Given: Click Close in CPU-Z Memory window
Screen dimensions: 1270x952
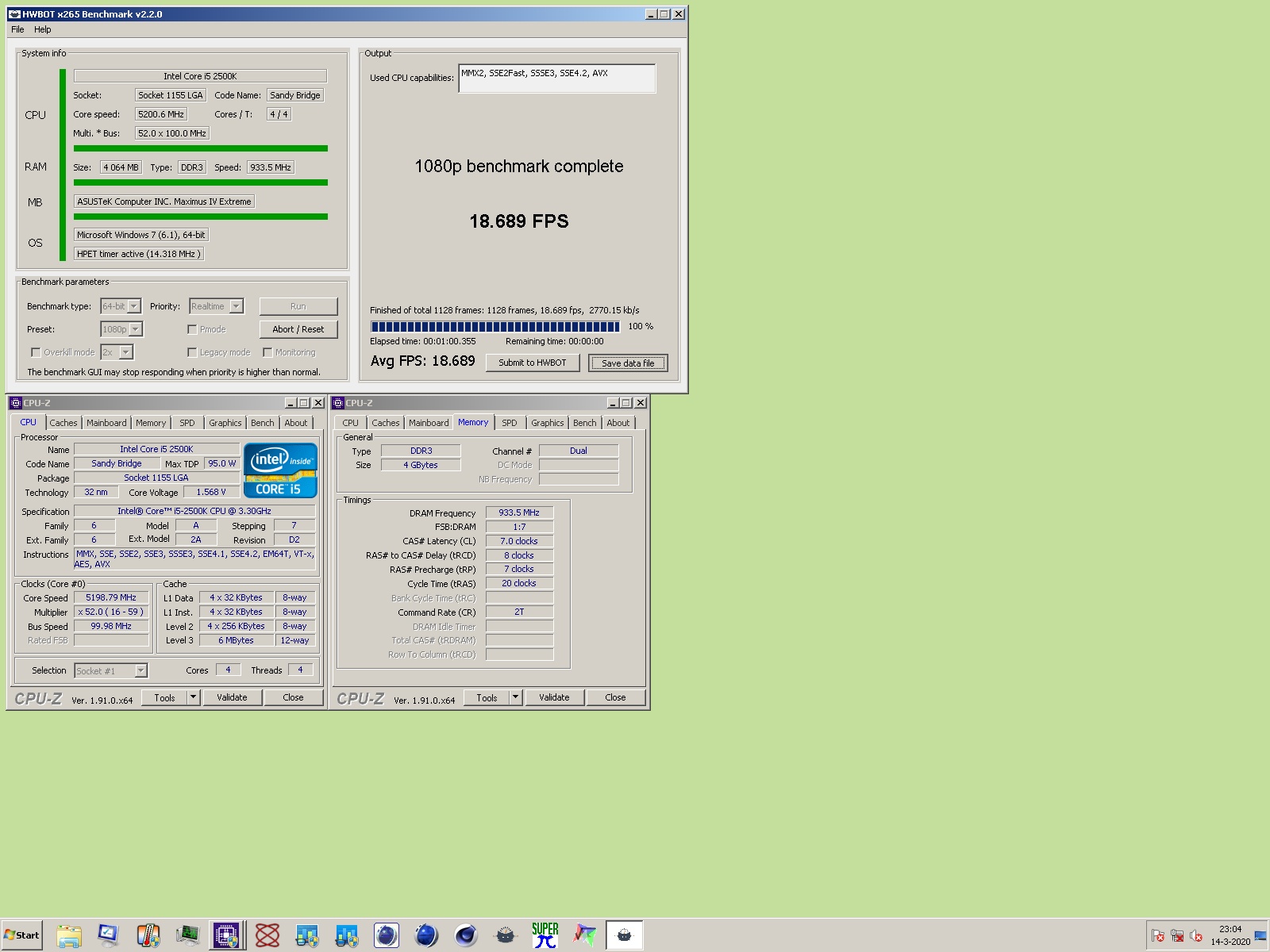Looking at the screenshot, I should [615, 697].
